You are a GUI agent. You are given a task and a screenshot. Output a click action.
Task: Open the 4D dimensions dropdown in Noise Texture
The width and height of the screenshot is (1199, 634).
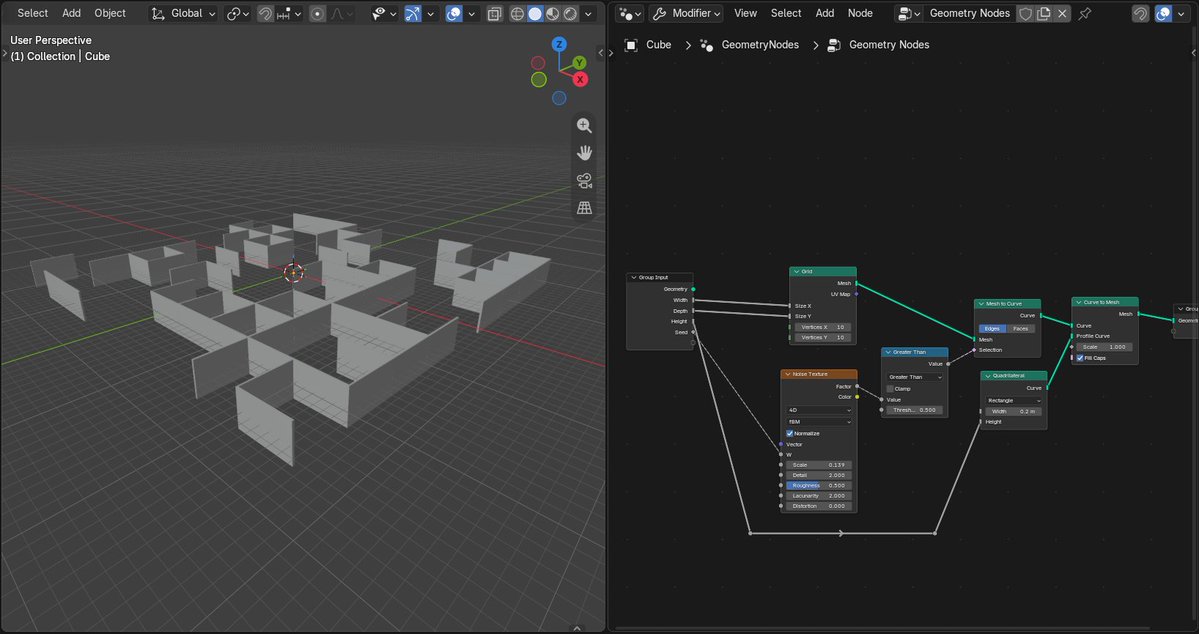[819, 411]
